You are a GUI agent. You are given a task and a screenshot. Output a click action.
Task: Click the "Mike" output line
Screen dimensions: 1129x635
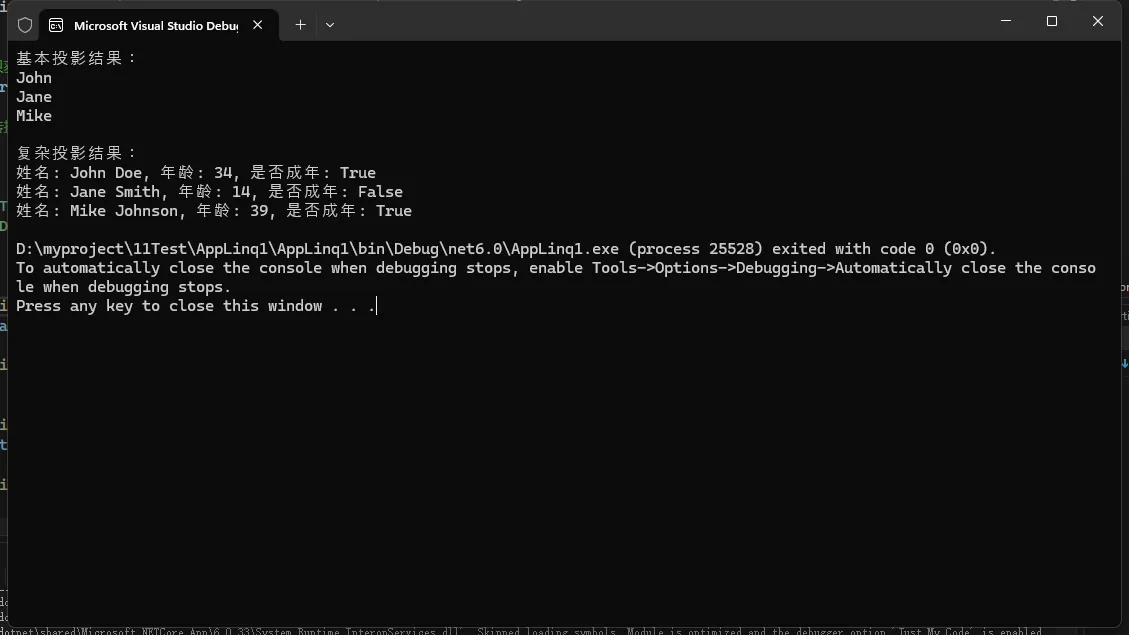(x=34, y=116)
